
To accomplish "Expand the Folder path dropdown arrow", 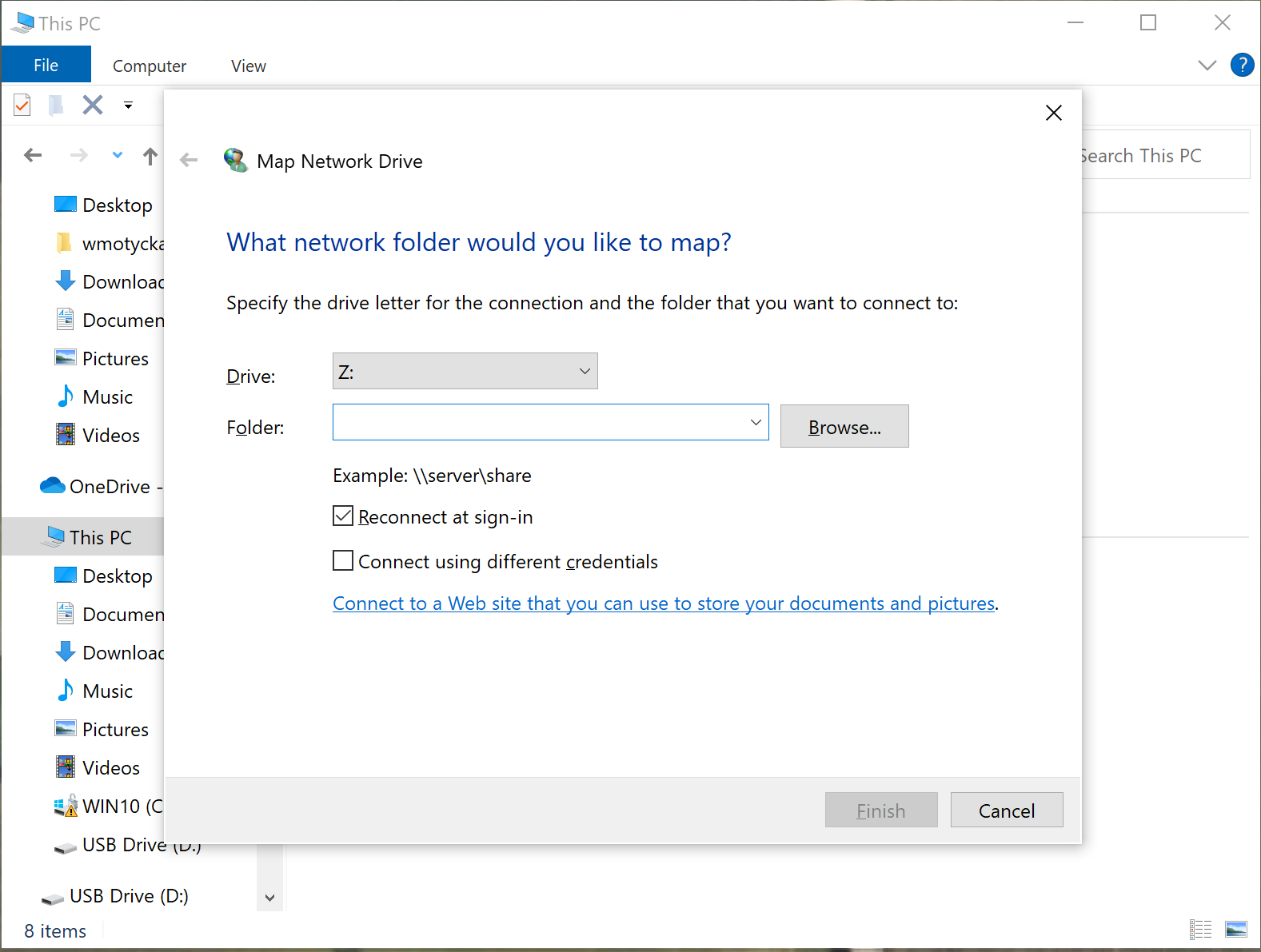I will (x=755, y=422).
